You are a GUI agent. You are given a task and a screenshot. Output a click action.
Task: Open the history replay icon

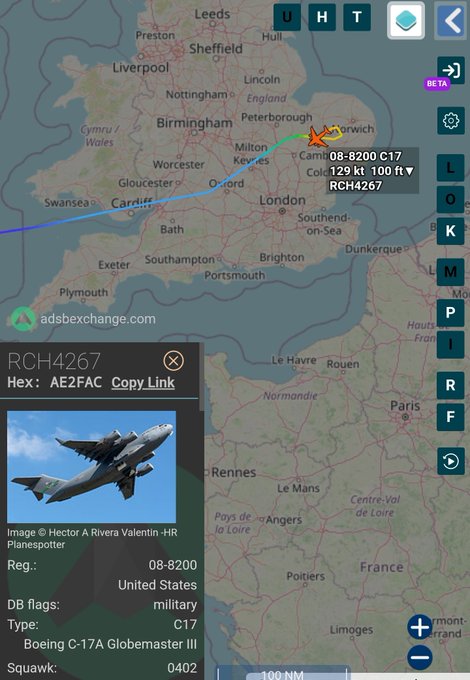click(451, 461)
